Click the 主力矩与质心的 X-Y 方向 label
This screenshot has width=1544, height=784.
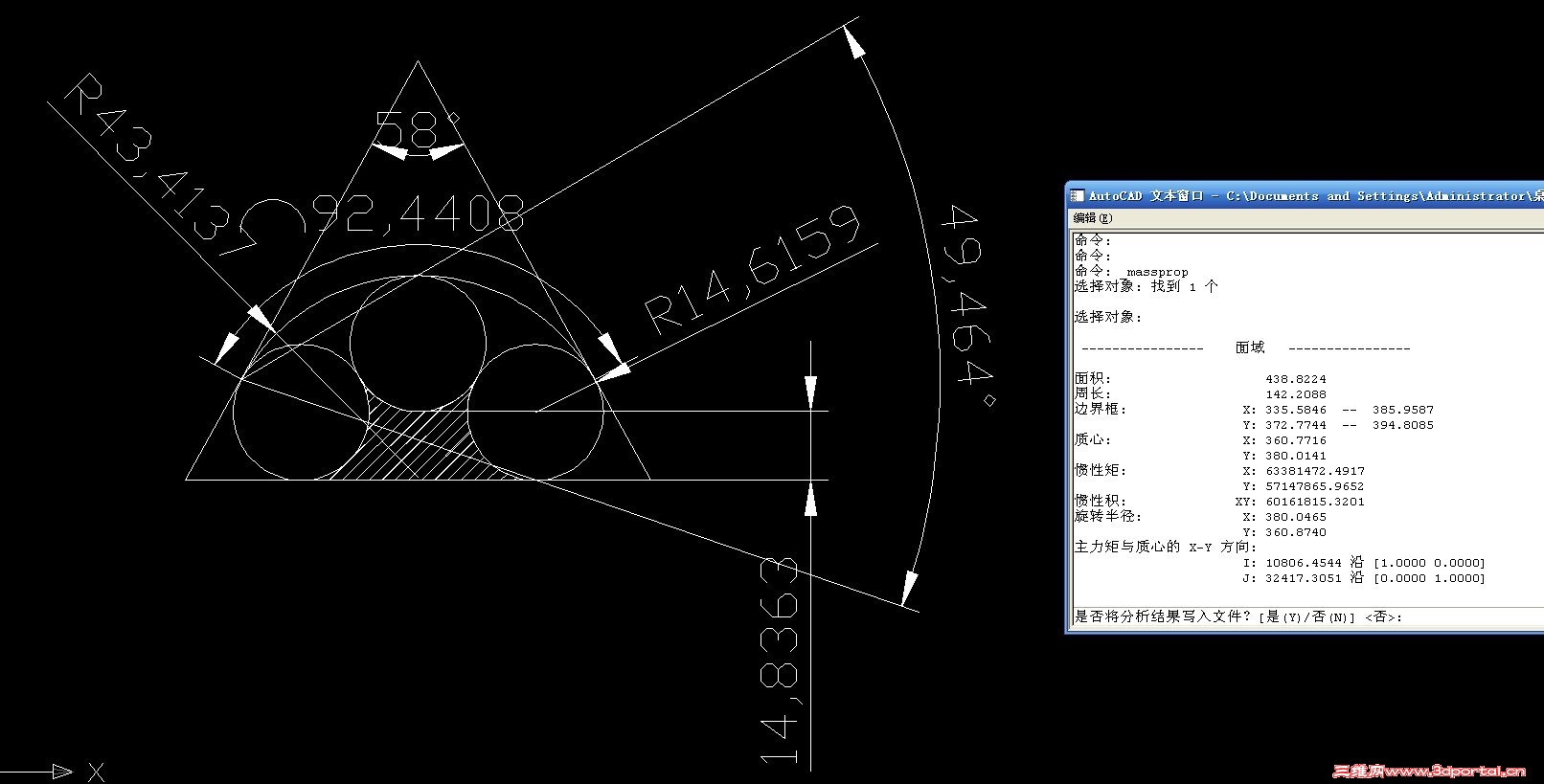pos(1166,548)
